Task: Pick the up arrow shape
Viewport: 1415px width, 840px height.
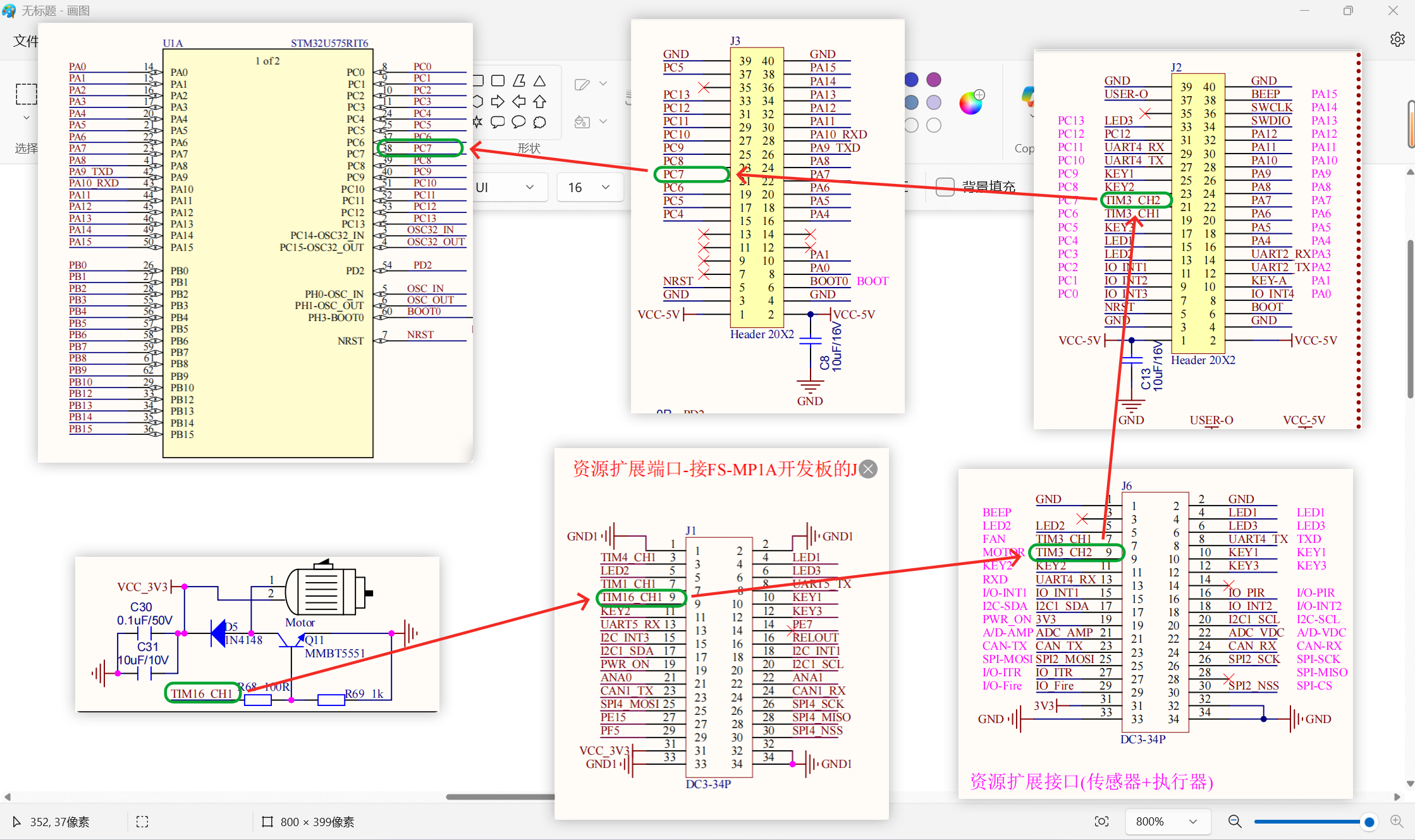Action: 539,101
